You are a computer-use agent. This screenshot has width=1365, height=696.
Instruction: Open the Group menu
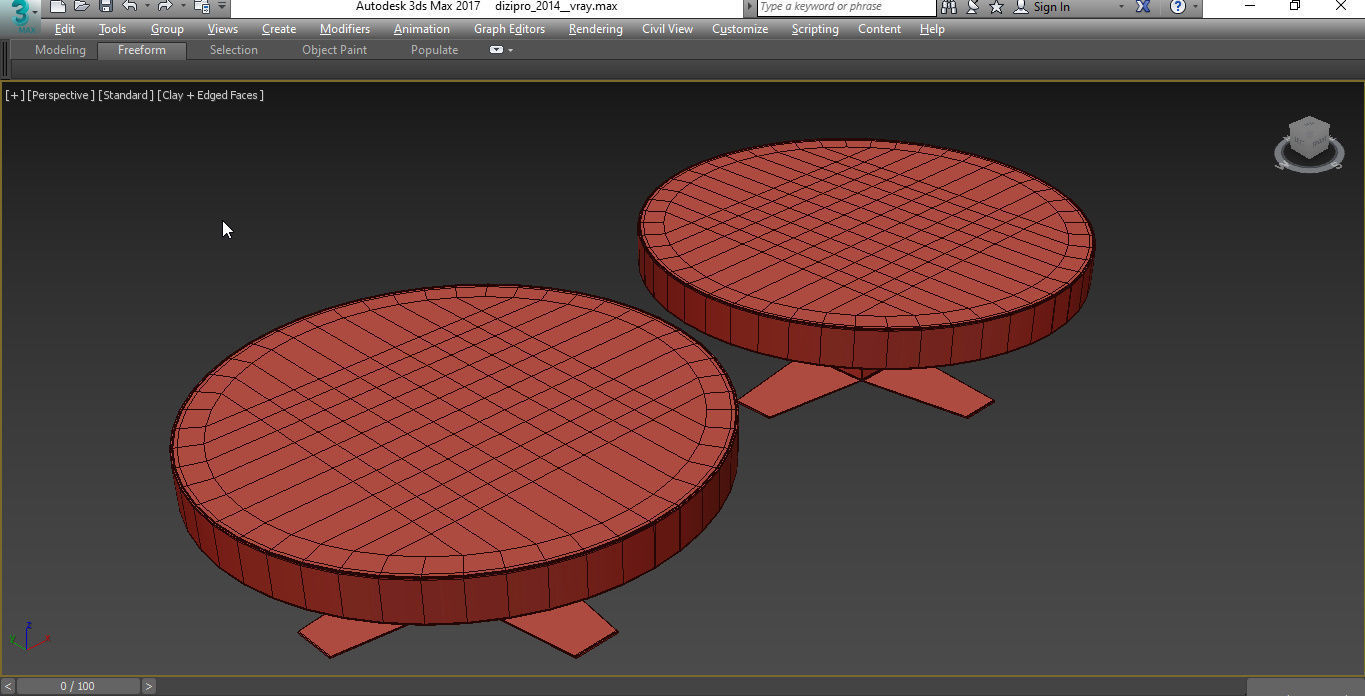coord(167,29)
